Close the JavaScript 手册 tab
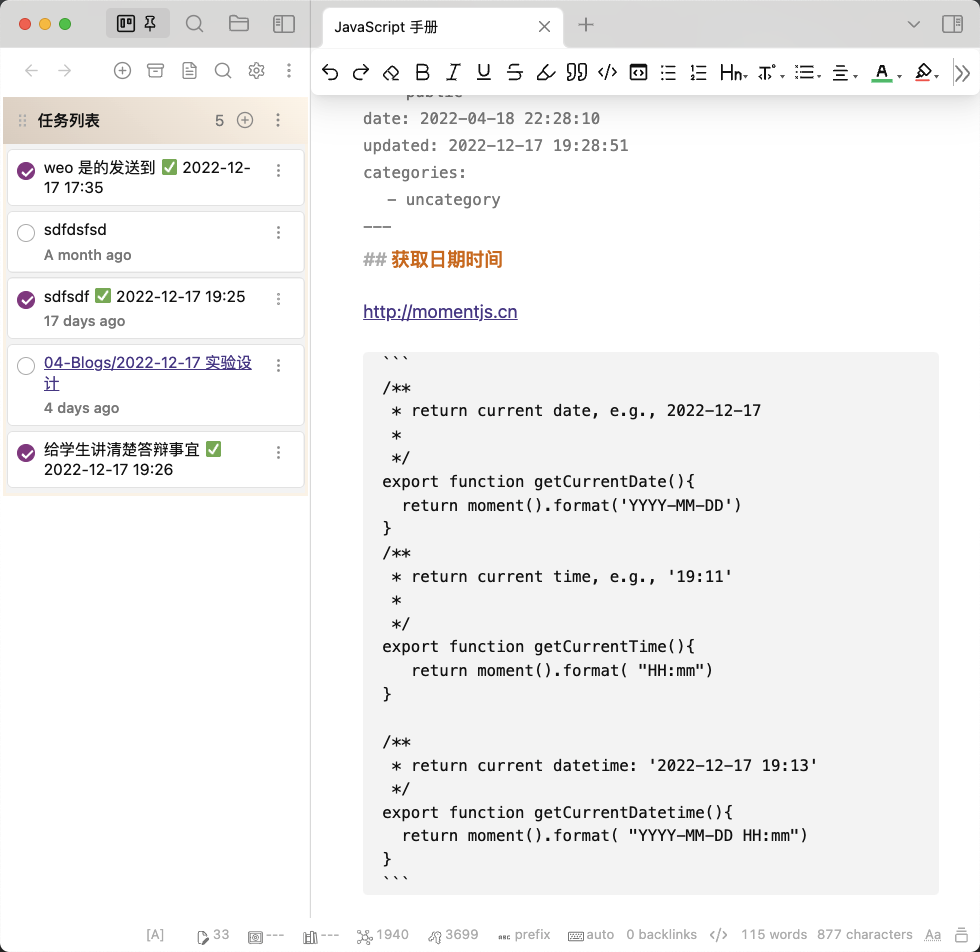 tap(544, 26)
